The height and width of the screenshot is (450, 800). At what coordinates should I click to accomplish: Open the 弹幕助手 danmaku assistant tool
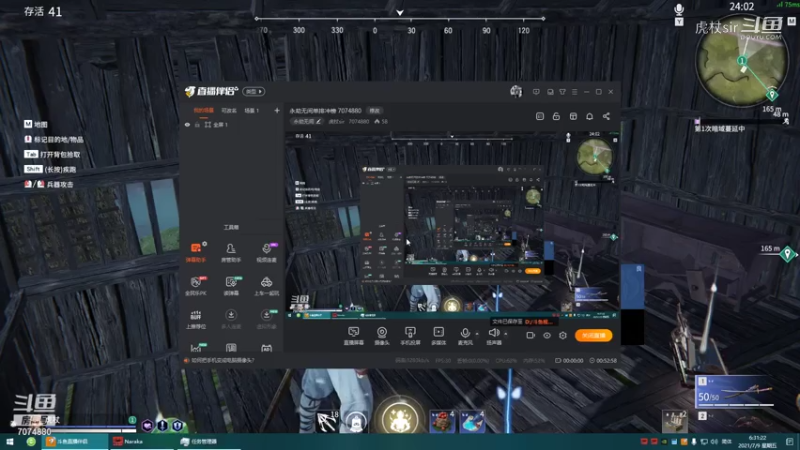[196, 253]
